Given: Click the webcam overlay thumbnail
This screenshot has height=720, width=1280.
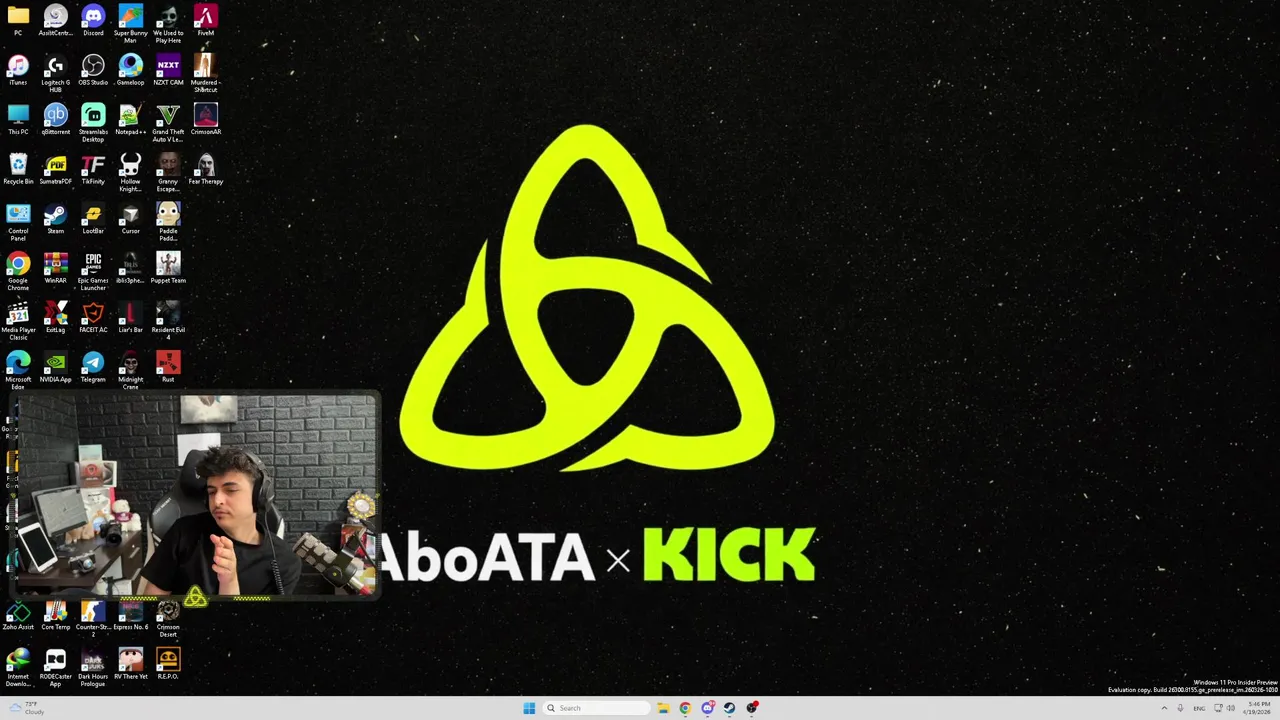Looking at the screenshot, I should [196, 497].
